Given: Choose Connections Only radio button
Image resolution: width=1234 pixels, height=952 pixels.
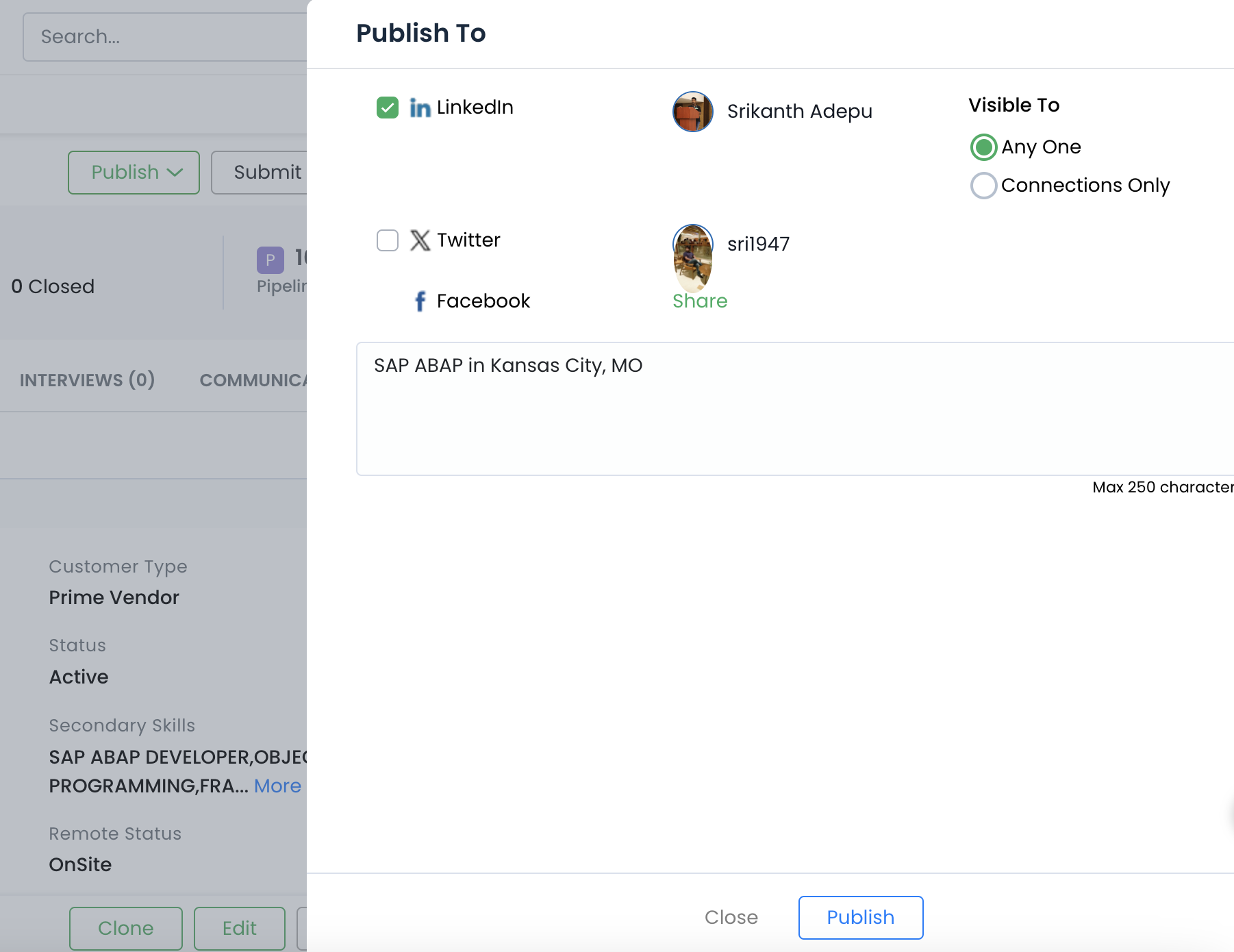Looking at the screenshot, I should point(983,186).
